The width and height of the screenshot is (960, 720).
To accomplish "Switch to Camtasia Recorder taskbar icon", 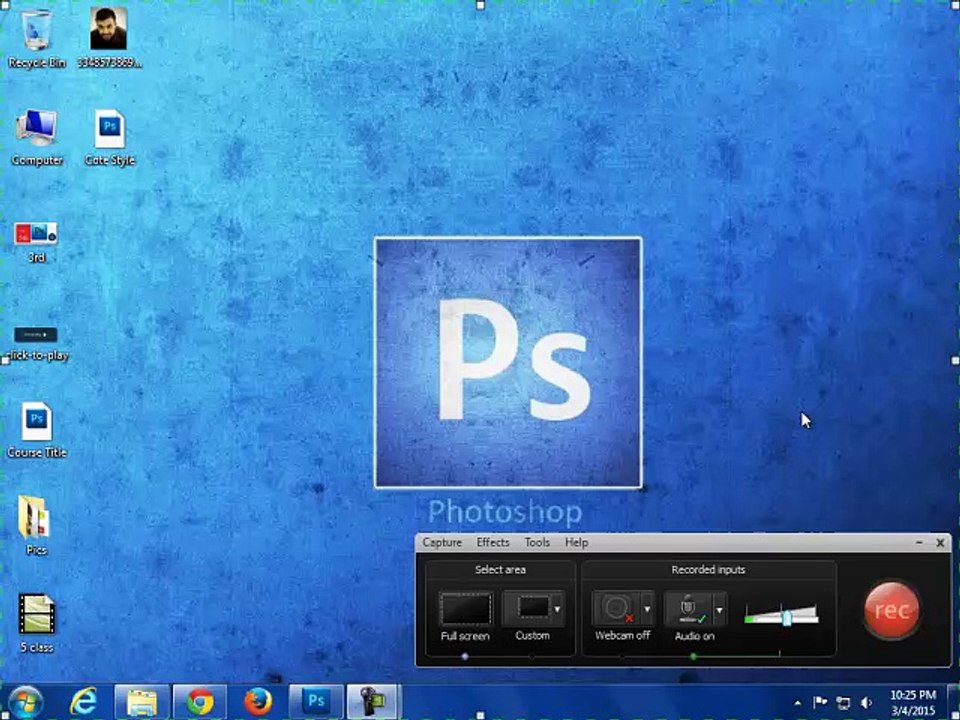I will point(373,702).
